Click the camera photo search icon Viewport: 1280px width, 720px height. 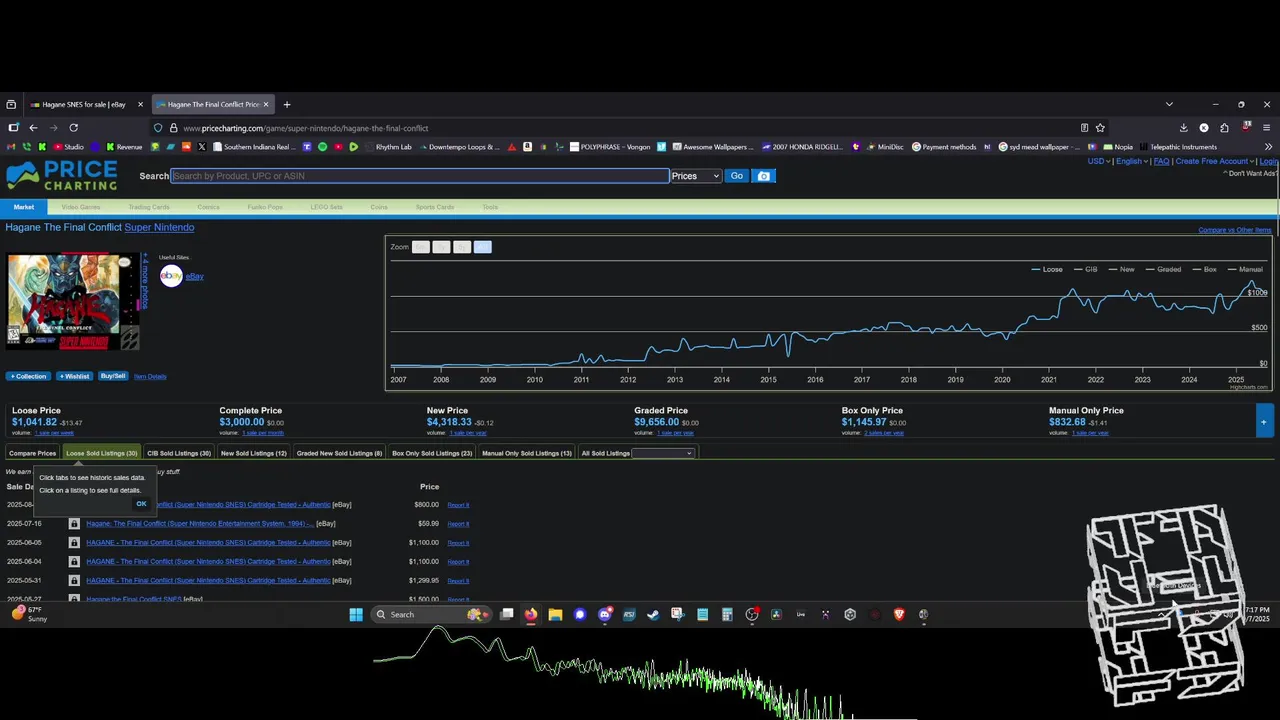pyautogui.click(x=764, y=176)
